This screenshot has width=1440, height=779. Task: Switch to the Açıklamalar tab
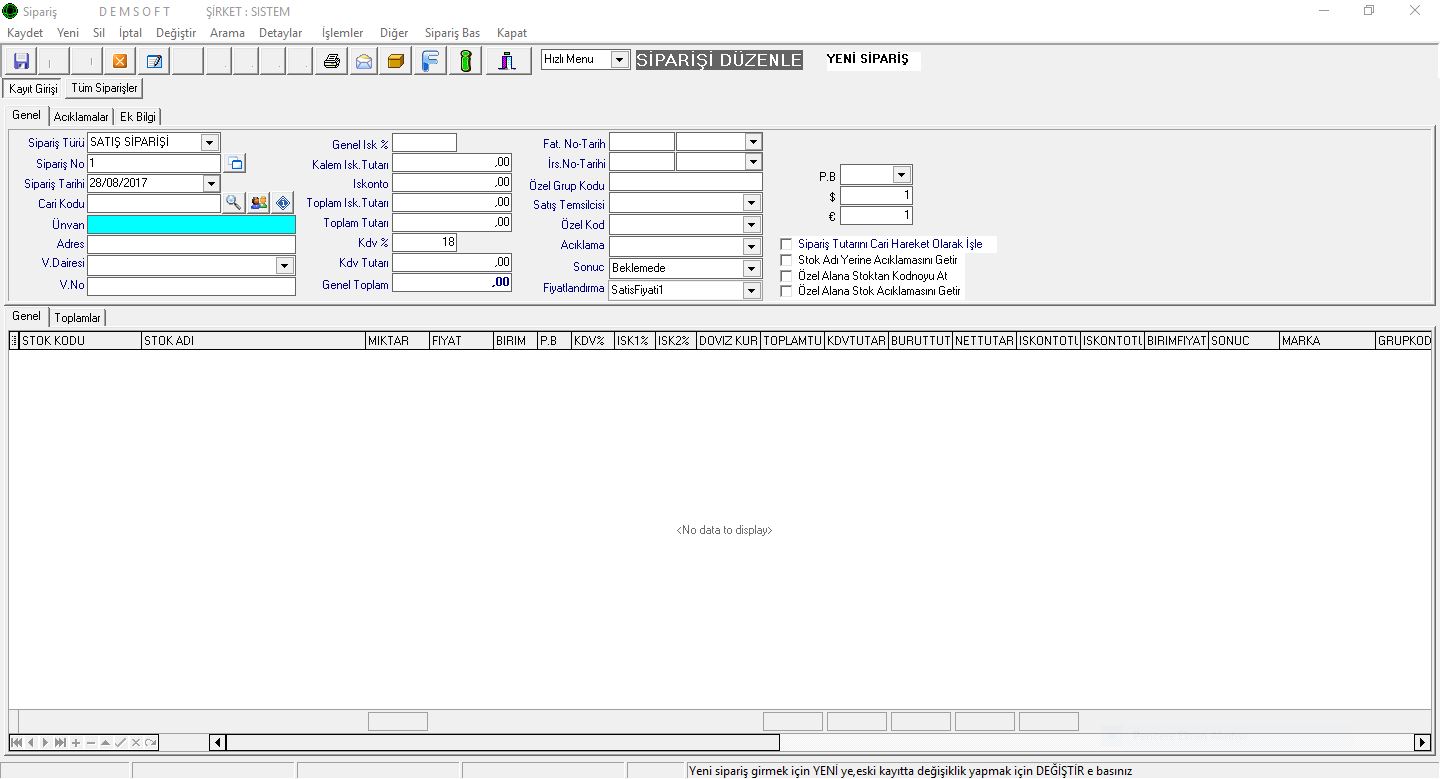[81, 117]
